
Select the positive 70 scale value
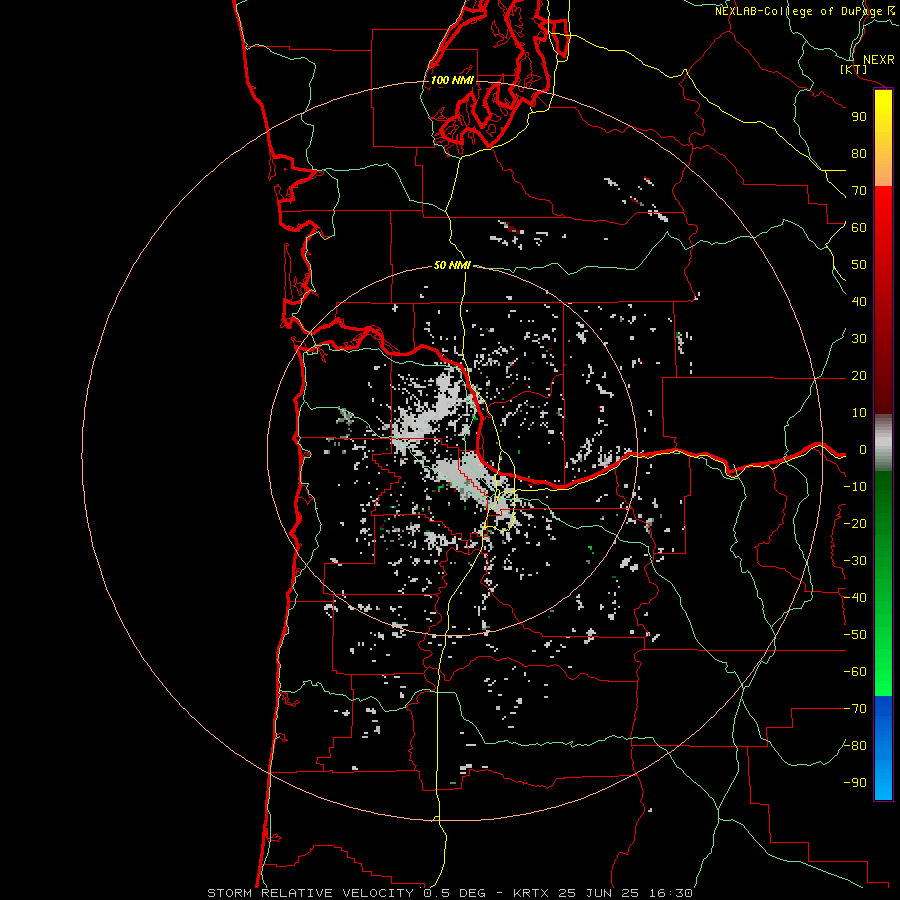(x=859, y=191)
